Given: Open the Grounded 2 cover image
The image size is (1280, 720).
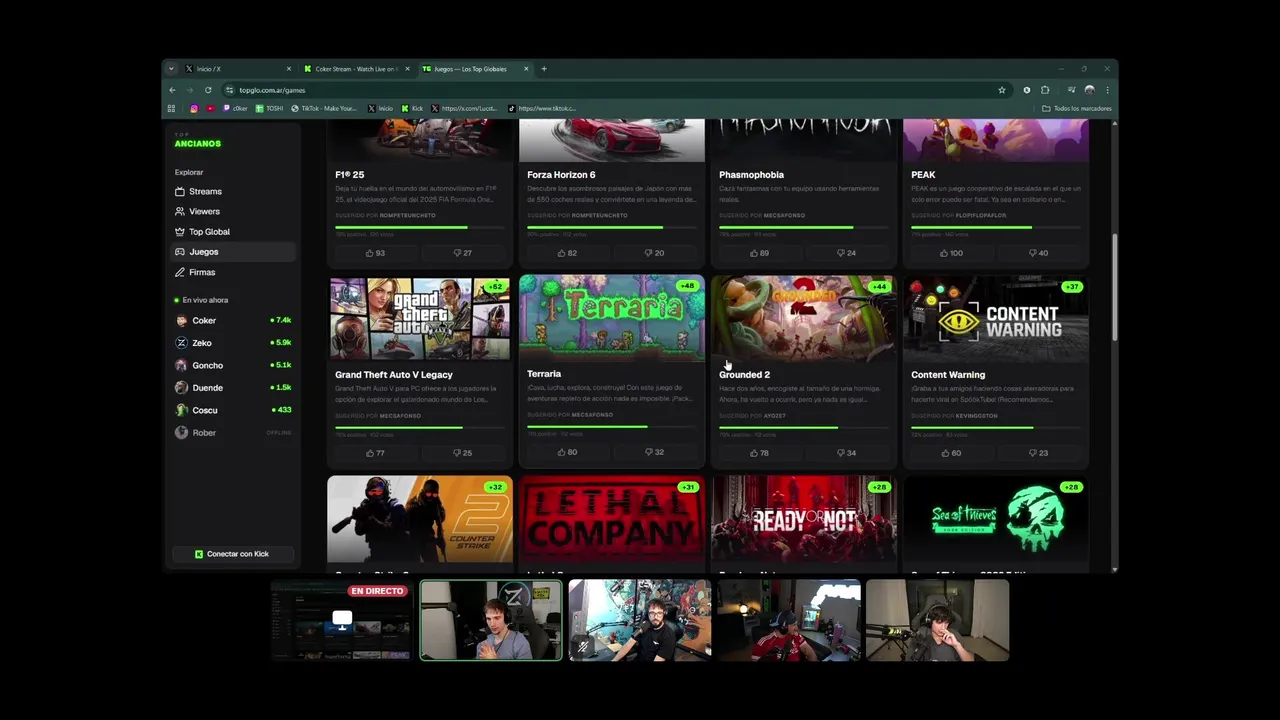Looking at the screenshot, I should tap(804, 319).
